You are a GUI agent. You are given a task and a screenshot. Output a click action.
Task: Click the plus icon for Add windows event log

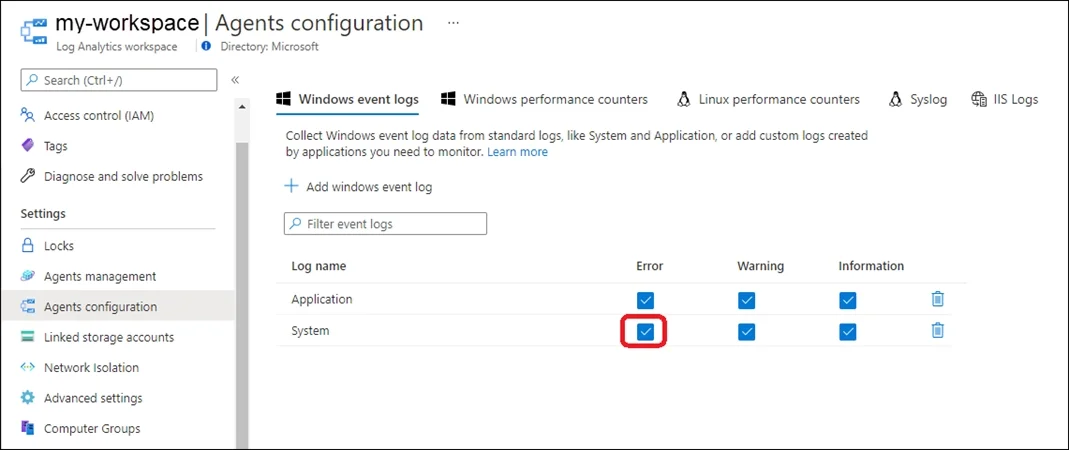pos(291,186)
